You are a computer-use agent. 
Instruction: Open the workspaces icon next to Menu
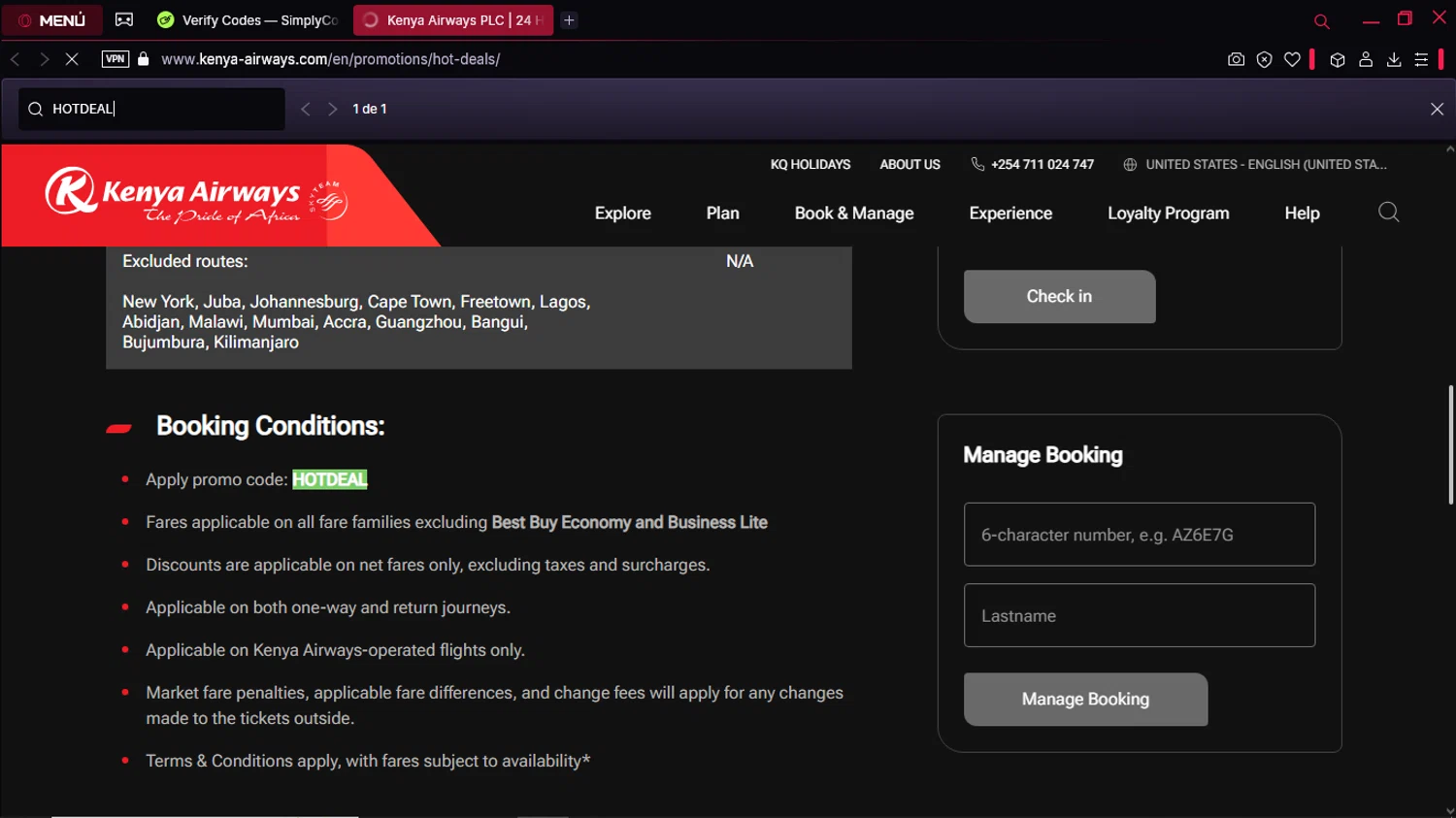point(124,19)
